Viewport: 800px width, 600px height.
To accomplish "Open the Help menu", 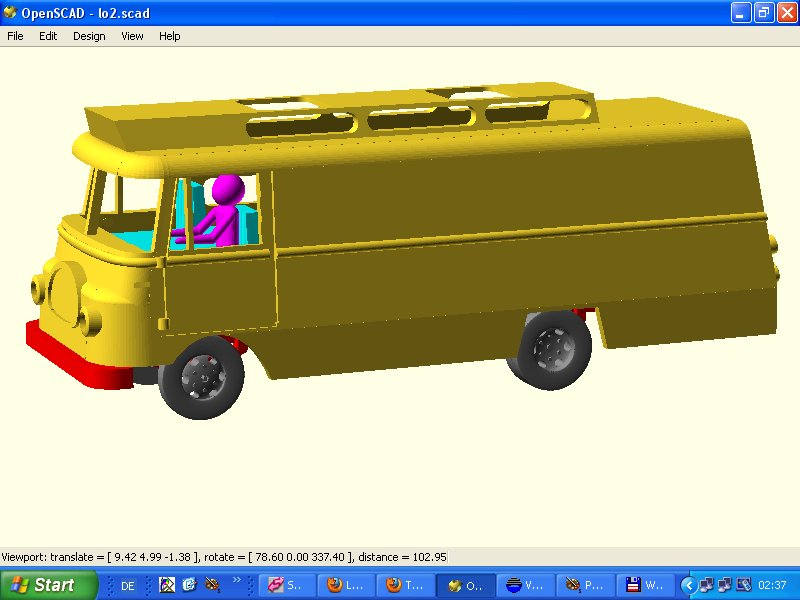I will (170, 36).
